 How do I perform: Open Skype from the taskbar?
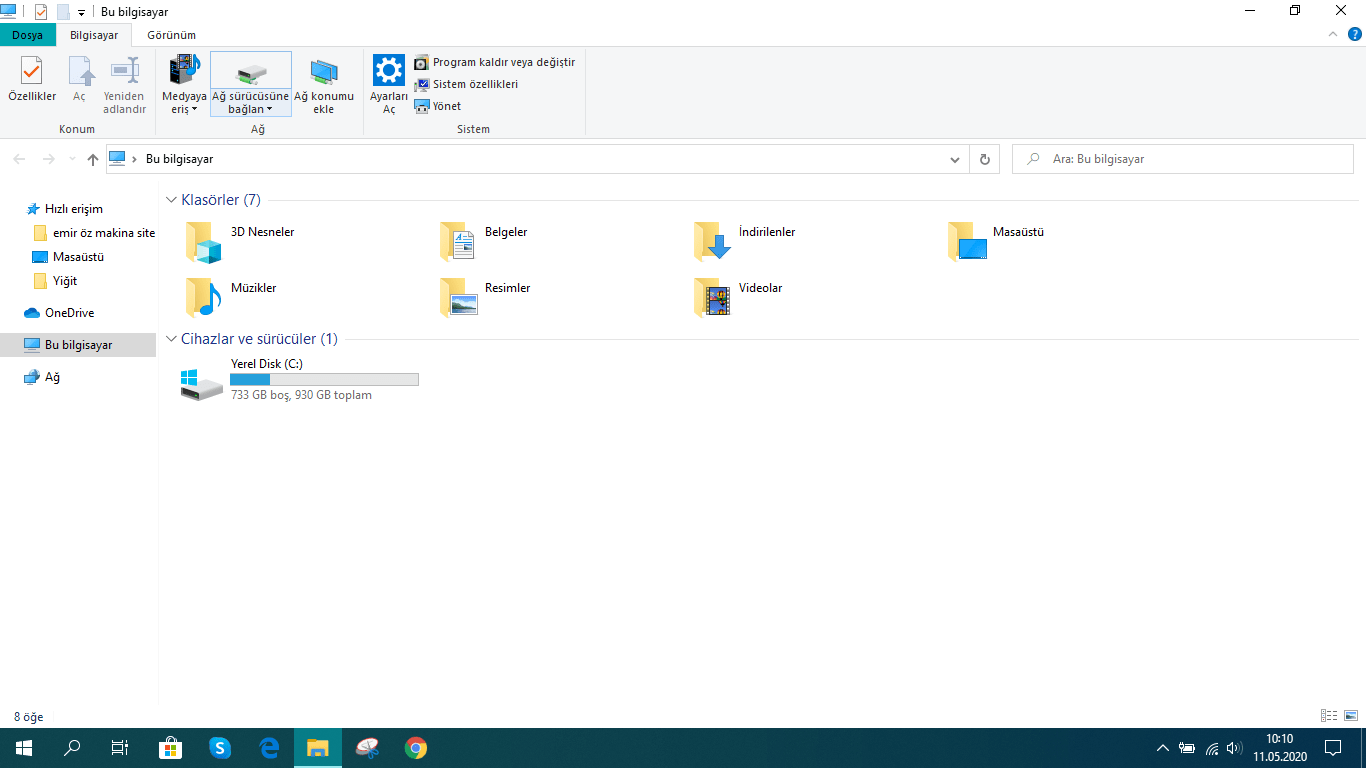click(220, 747)
